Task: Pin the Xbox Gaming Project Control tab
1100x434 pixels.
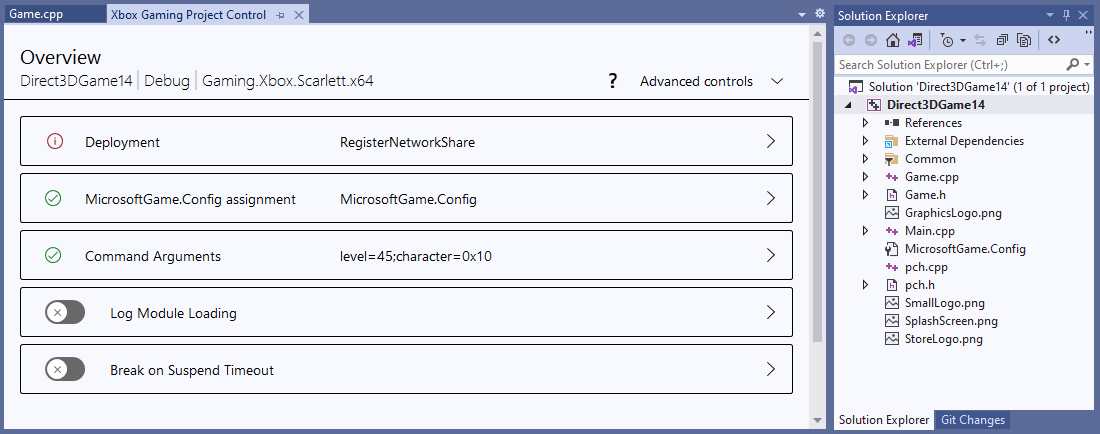Action: (x=281, y=15)
